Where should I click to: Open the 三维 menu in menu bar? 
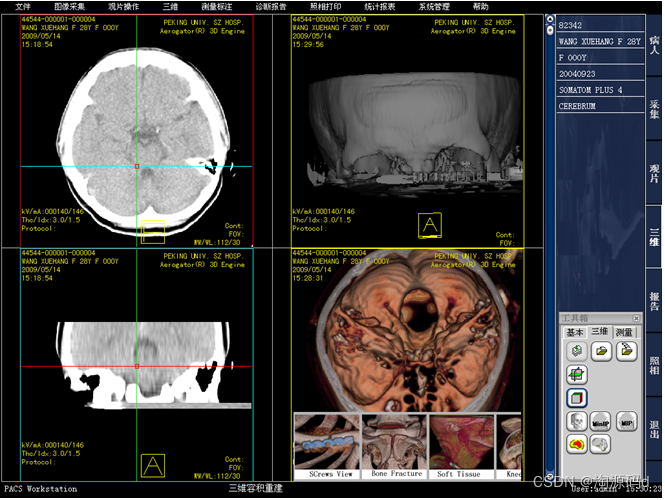pos(170,7)
